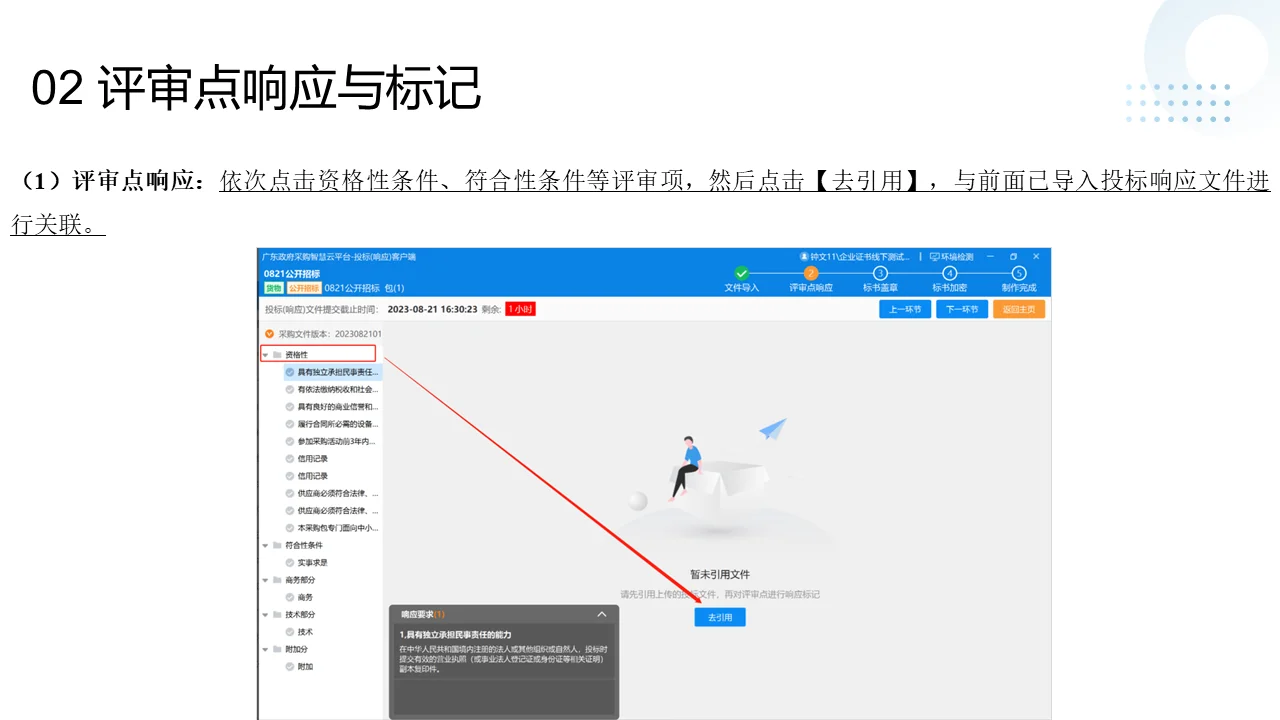Select the completed 文件导入 step icon
Screen dimensions: 1280x720
point(741,273)
